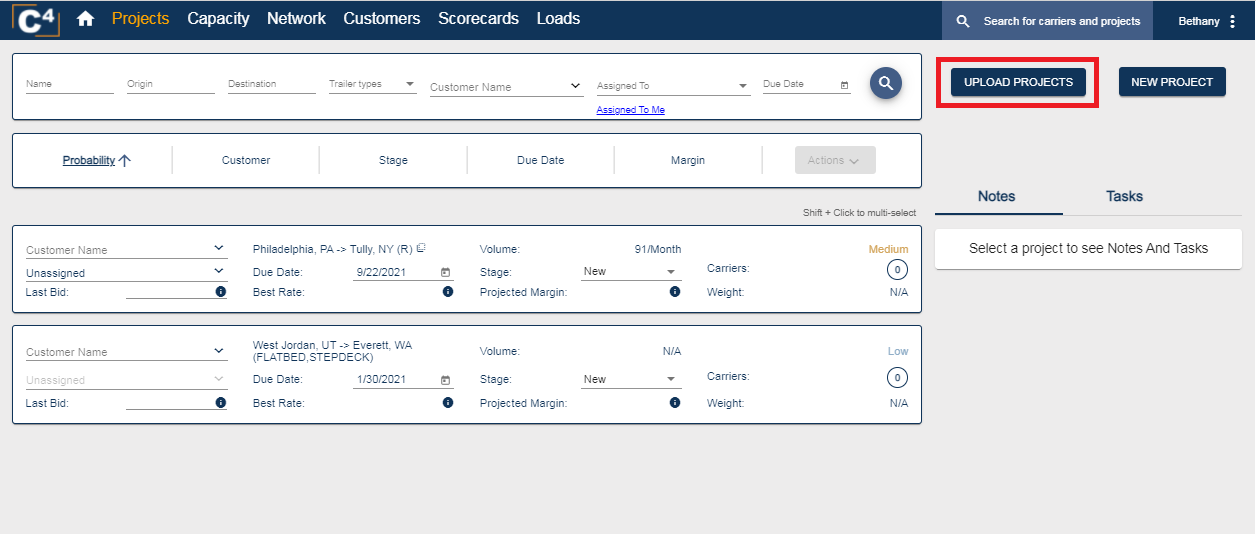The image size is (1256, 534).
Task: Expand Unassigned dropdown on Philadelphia project
Action: coord(219,271)
